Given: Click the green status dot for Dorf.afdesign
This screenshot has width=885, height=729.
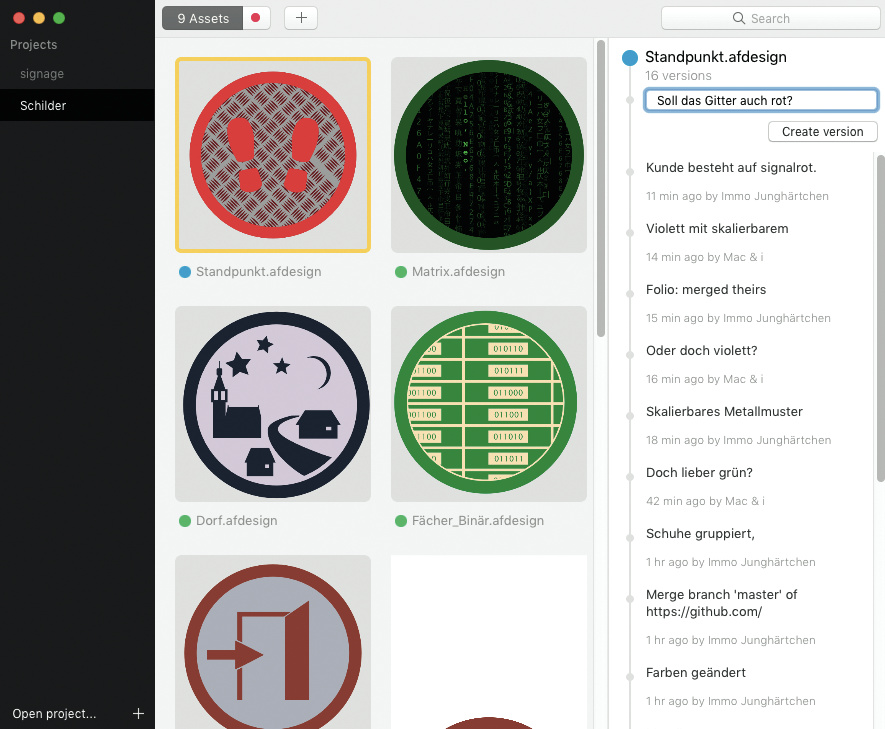Looking at the screenshot, I should point(185,521).
